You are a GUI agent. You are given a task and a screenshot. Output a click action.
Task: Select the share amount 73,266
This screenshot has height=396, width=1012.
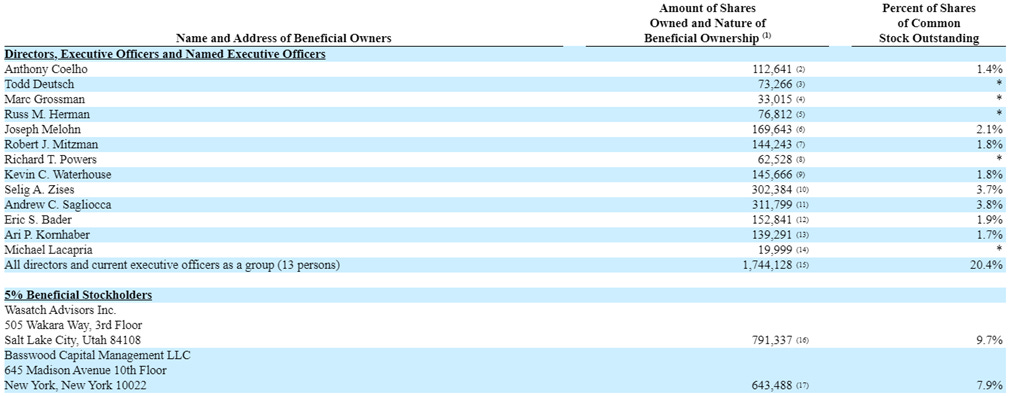[775, 84]
